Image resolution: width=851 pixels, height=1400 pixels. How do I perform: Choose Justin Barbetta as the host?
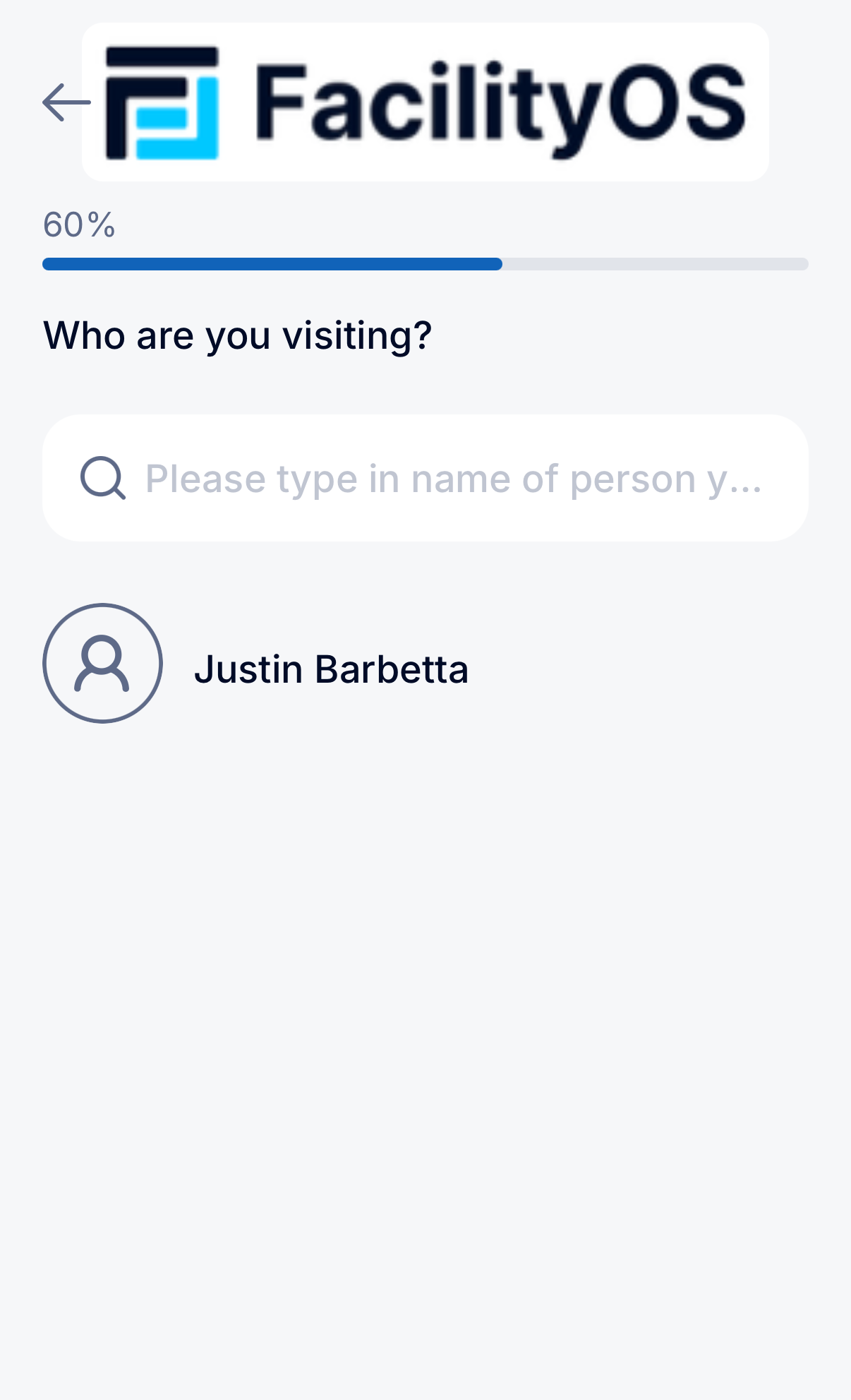point(330,669)
